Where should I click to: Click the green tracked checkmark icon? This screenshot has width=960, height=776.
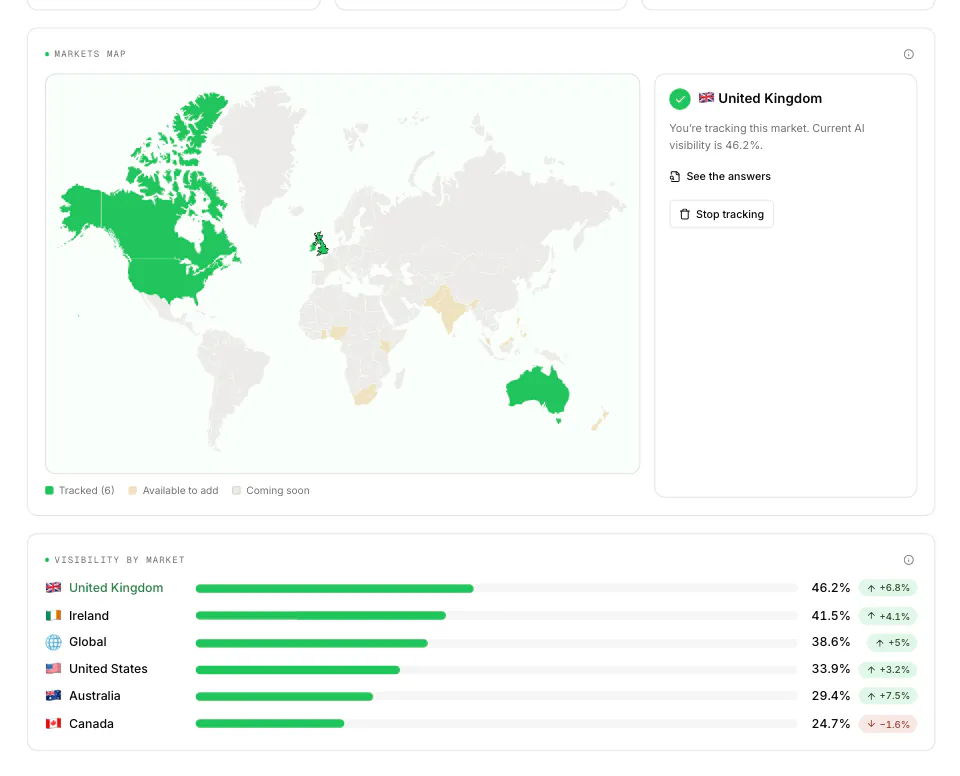(x=680, y=99)
